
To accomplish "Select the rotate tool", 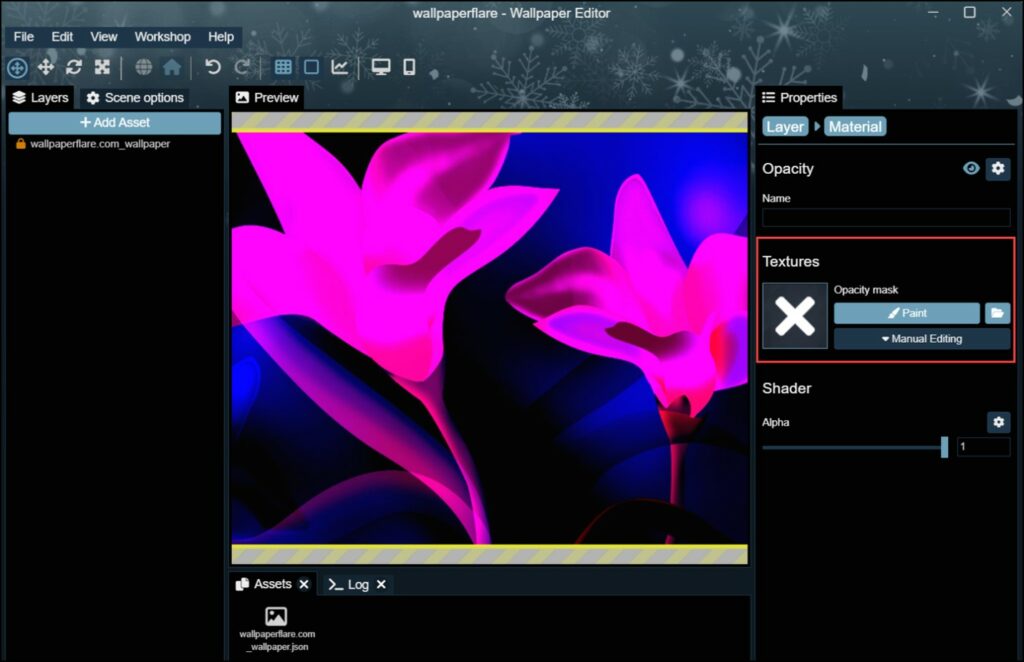I will click(73, 67).
